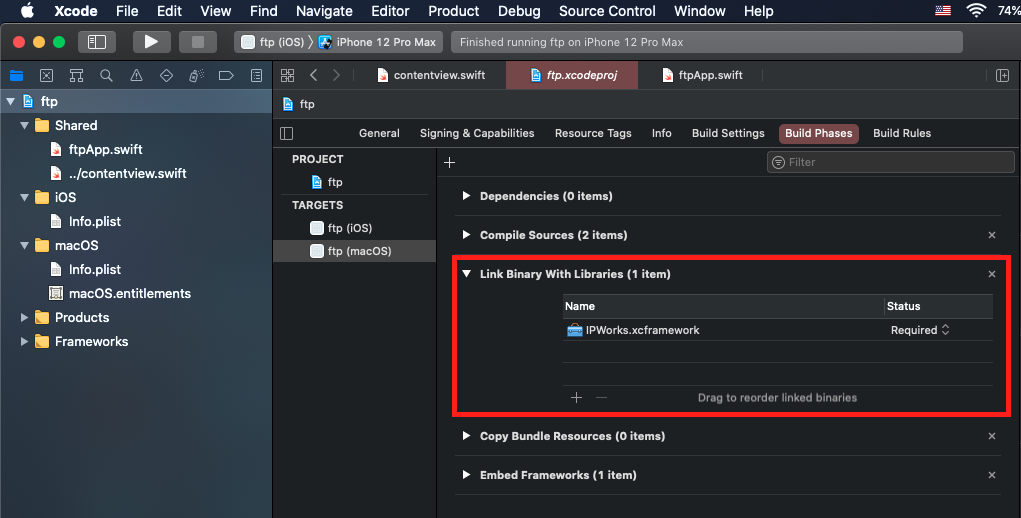Switch to Signing & Capabilities tab
1021x518 pixels.
pyautogui.click(x=477, y=133)
